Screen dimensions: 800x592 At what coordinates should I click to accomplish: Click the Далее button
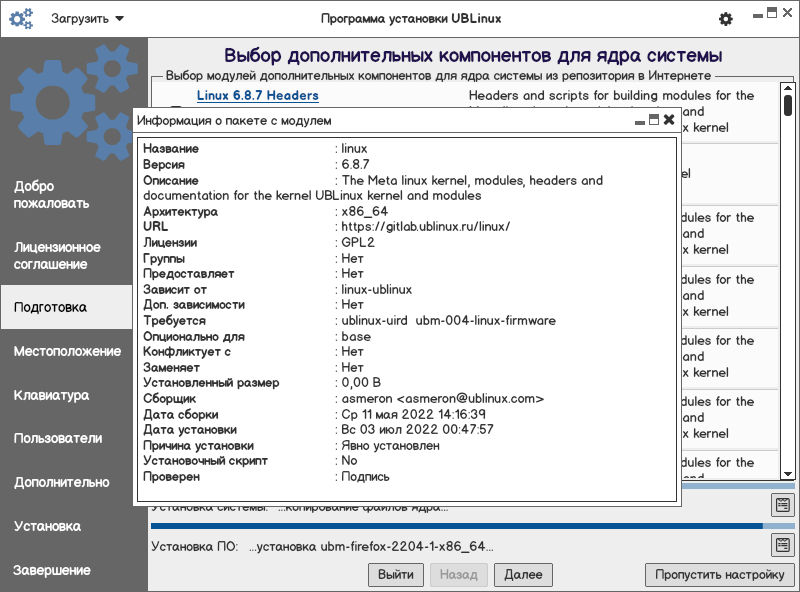[x=523, y=575]
